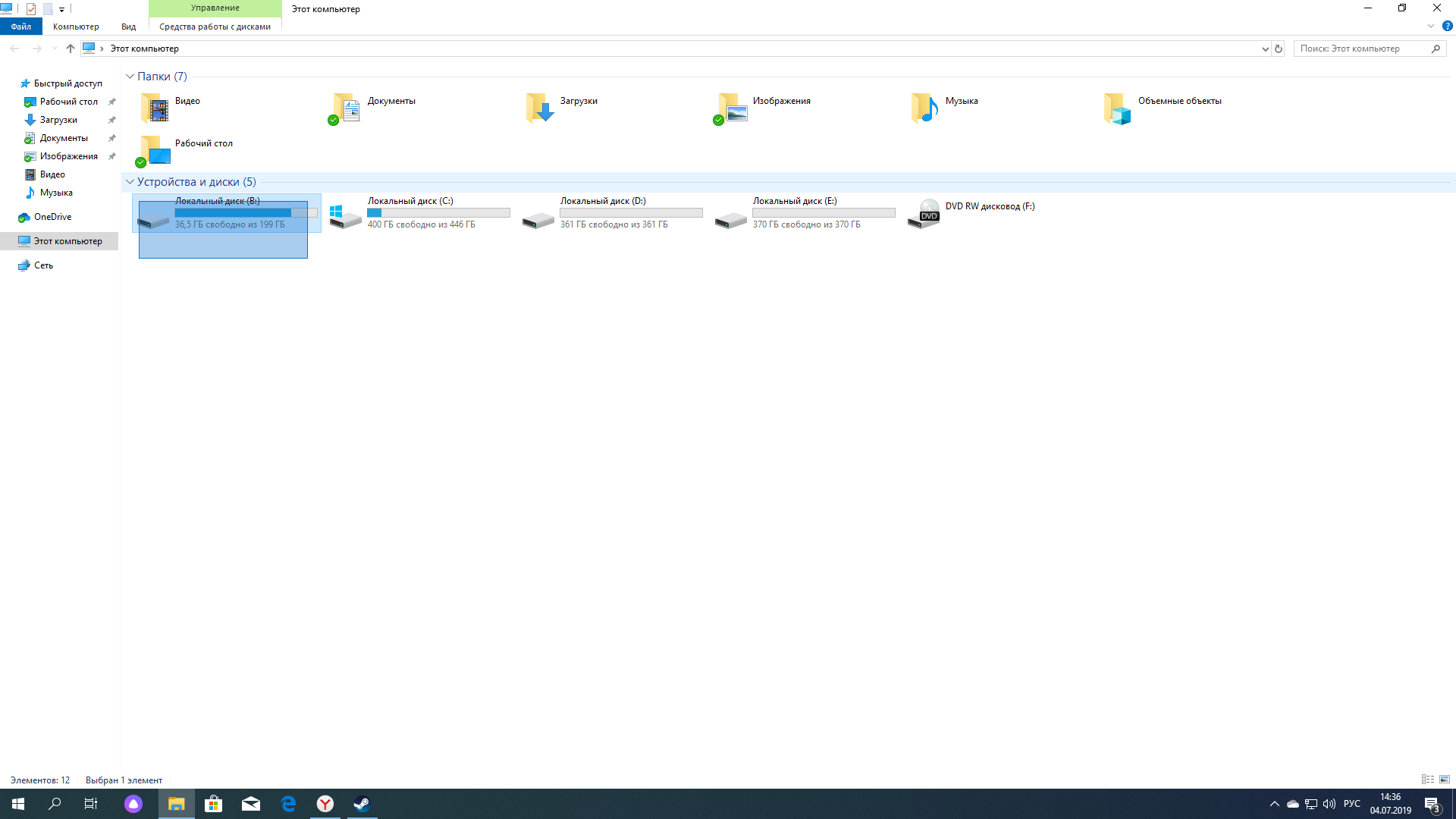Open the Файл menu

(x=21, y=27)
